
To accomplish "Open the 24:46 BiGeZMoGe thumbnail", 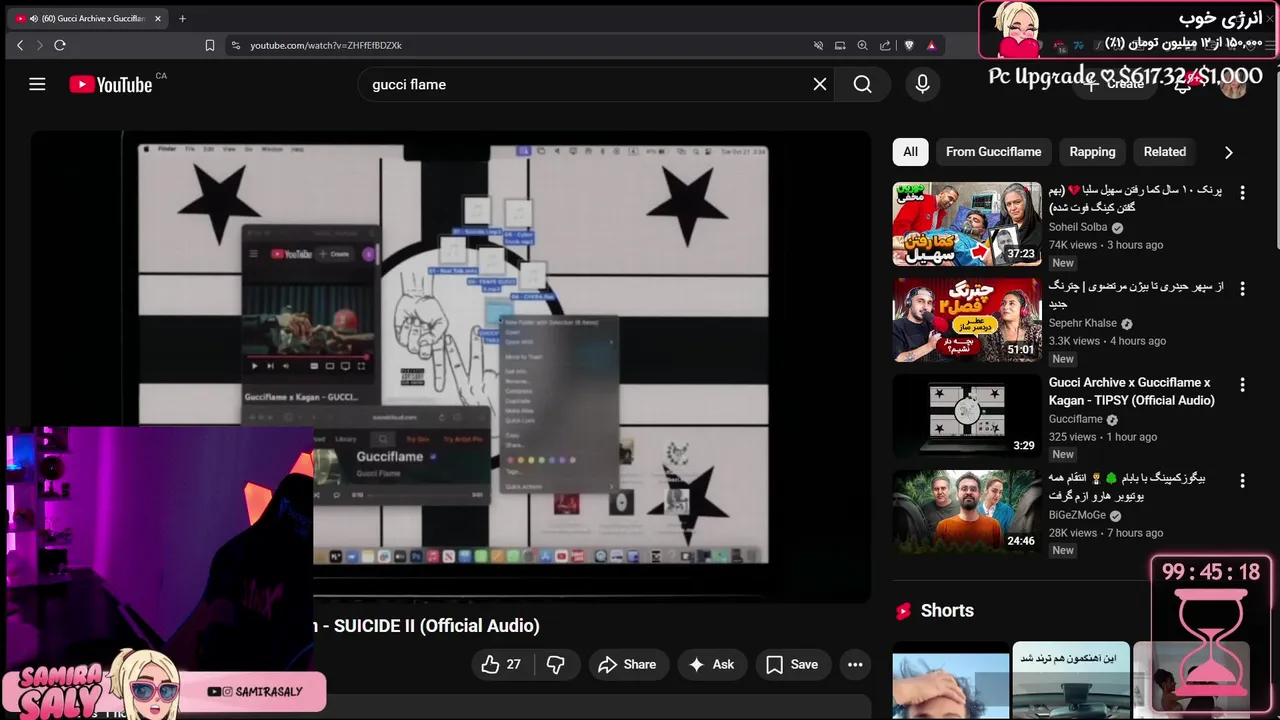I will [967, 511].
